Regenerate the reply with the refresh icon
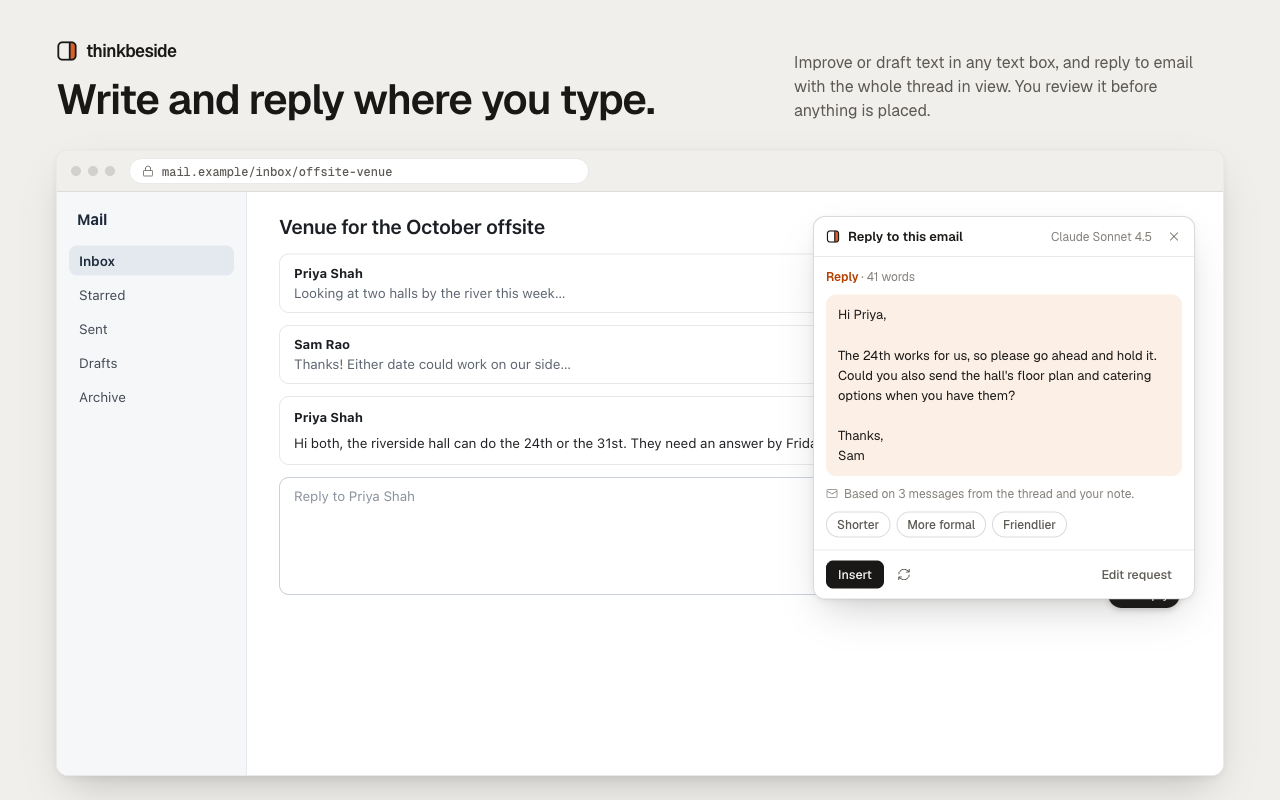The image size is (1280, 800). (904, 575)
